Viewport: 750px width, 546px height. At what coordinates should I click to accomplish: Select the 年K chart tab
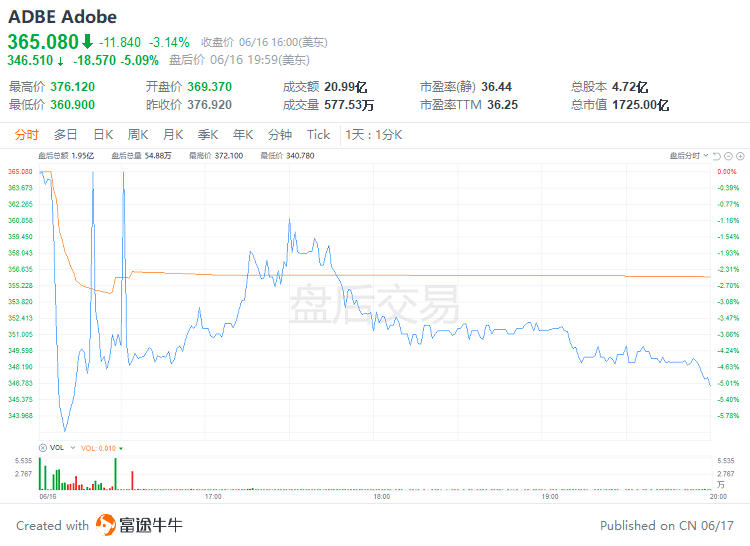[243, 135]
